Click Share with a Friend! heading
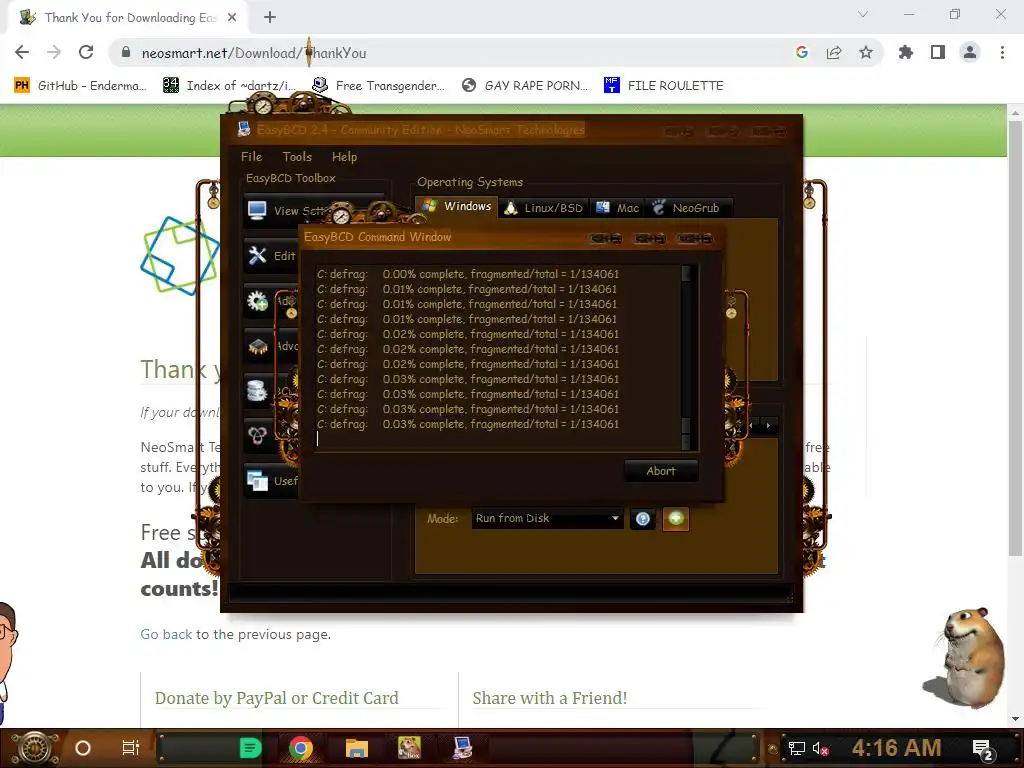1024x768 pixels. [550, 698]
